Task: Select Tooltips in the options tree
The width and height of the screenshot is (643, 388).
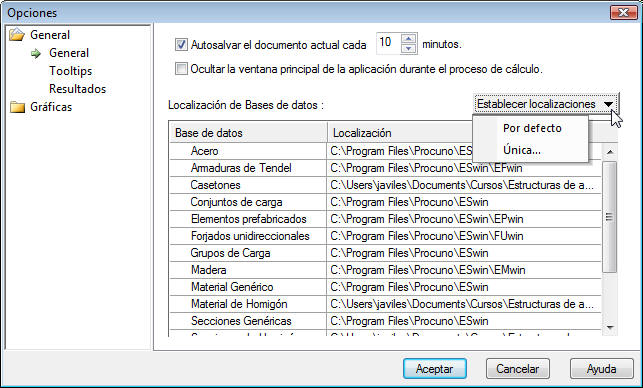Action: point(71,71)
